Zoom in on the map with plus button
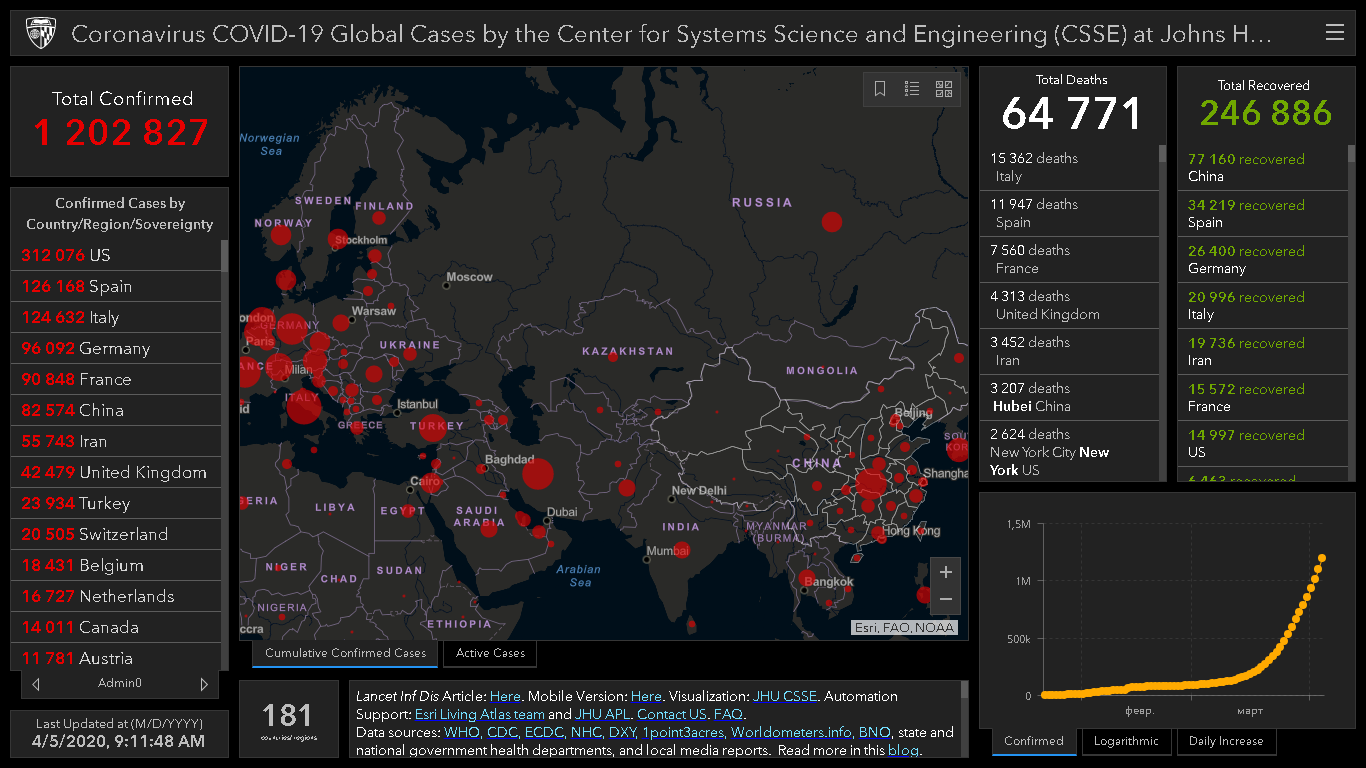The height and width of the screenshot is (768, 1366). [945, 573]
